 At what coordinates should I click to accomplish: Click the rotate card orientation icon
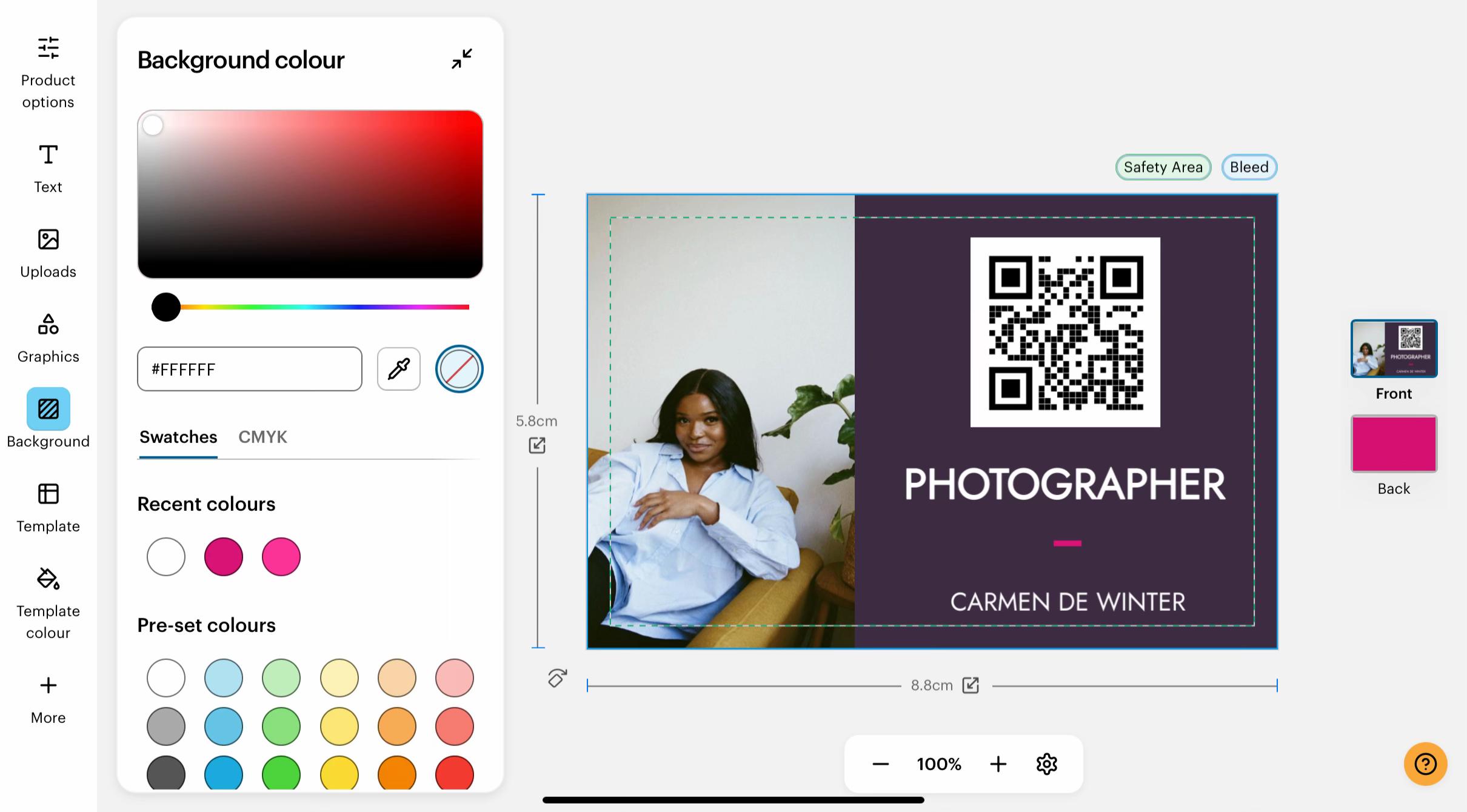coord(557,677)
